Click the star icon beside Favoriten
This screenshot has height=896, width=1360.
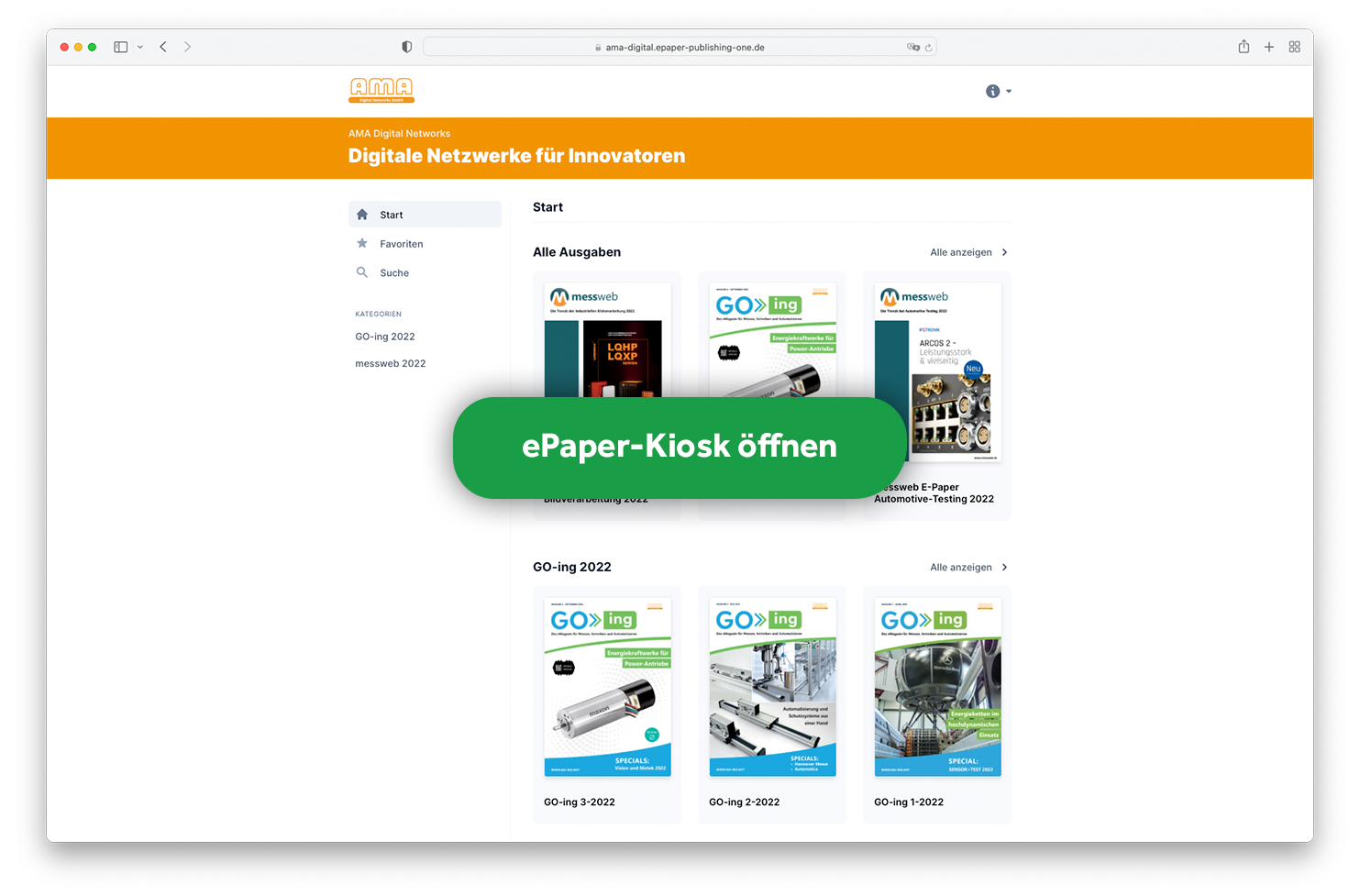click(x=362, y=243)
